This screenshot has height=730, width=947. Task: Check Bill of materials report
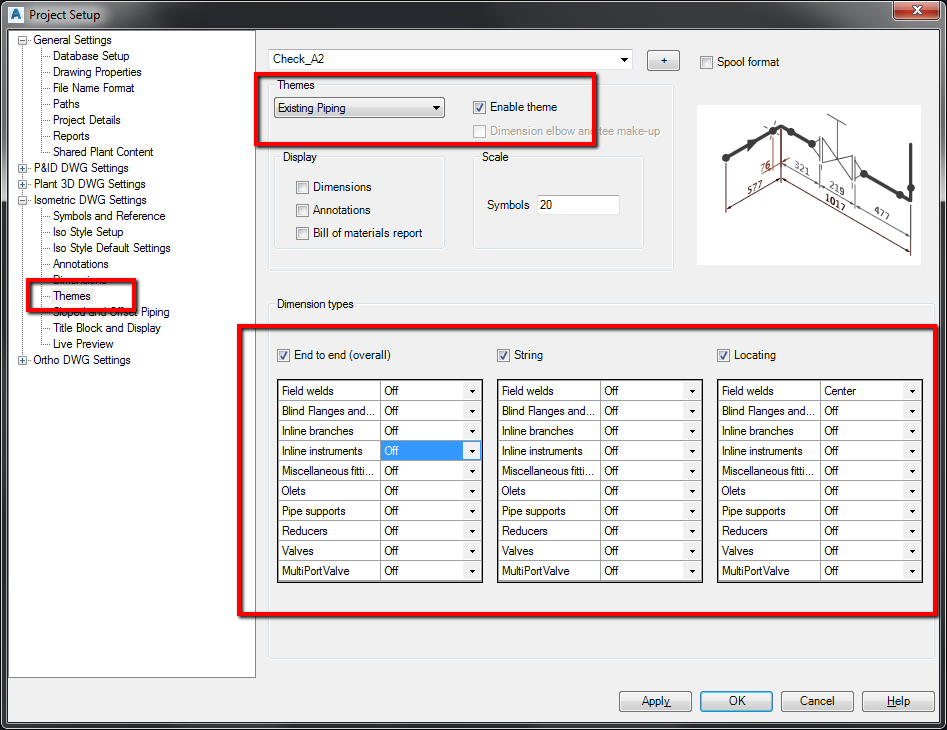tap(303, 233)
